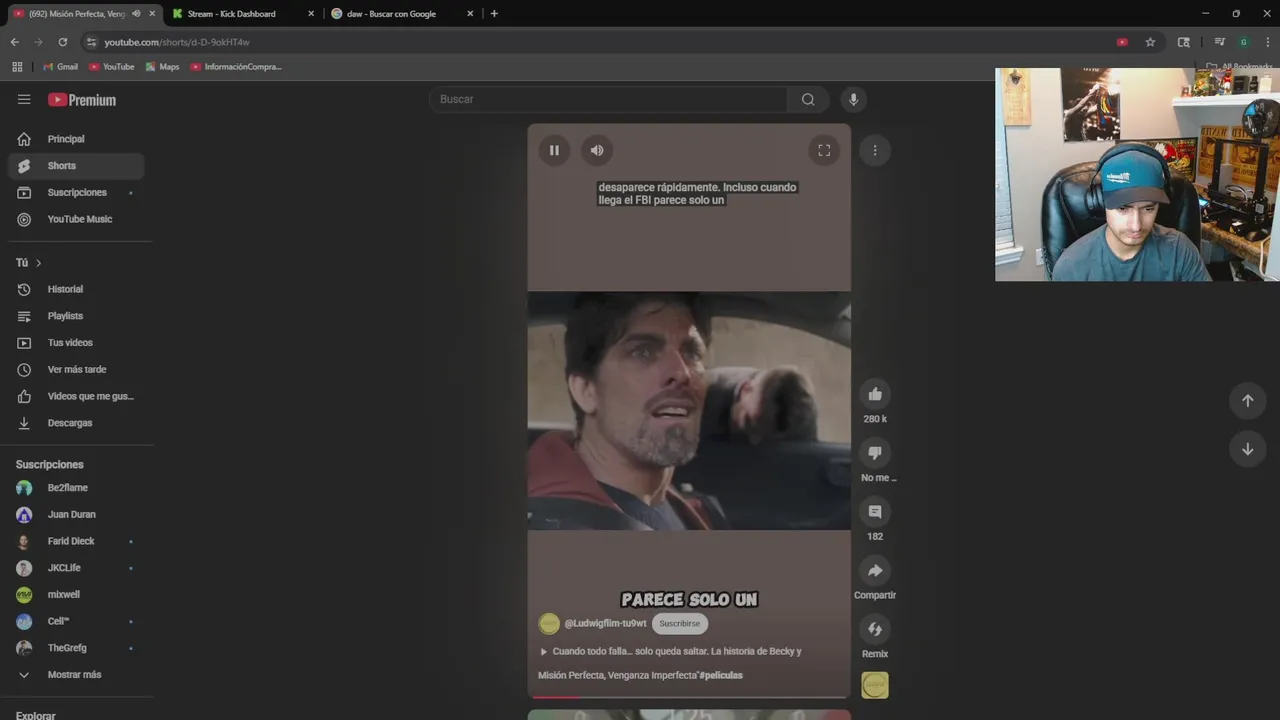1280x720 pixels.
Task: Open Be2flame channel subscription
Action: click(x=76, y=488)
